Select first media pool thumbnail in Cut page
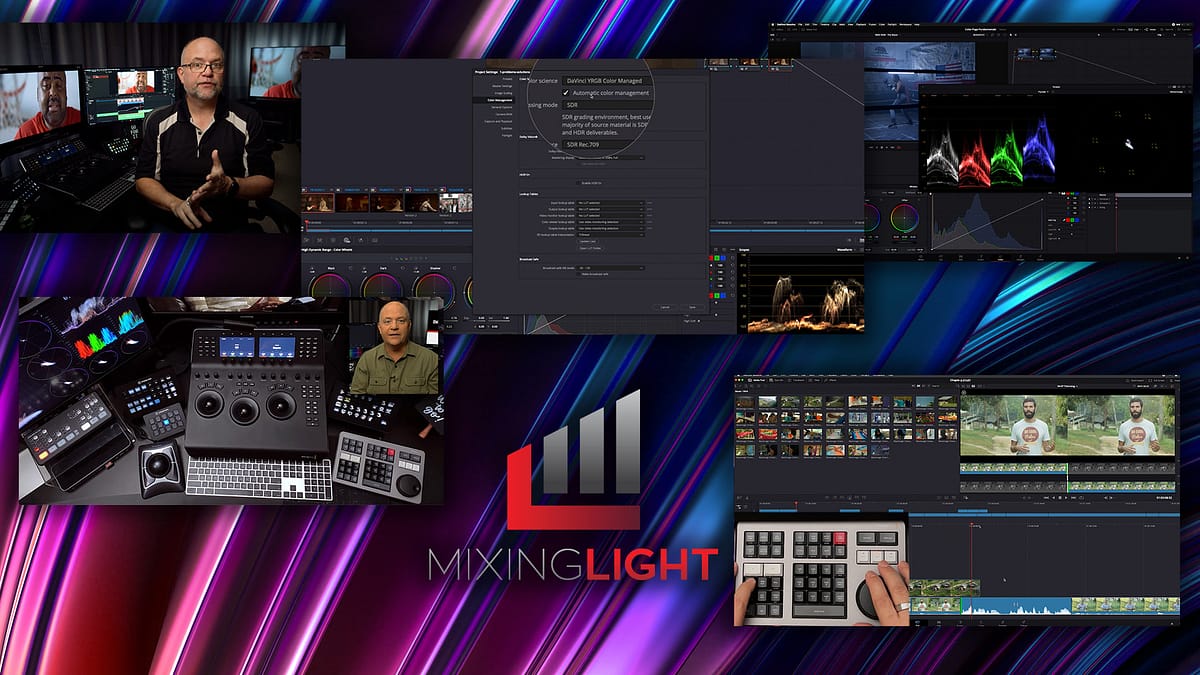 point(746,403)
